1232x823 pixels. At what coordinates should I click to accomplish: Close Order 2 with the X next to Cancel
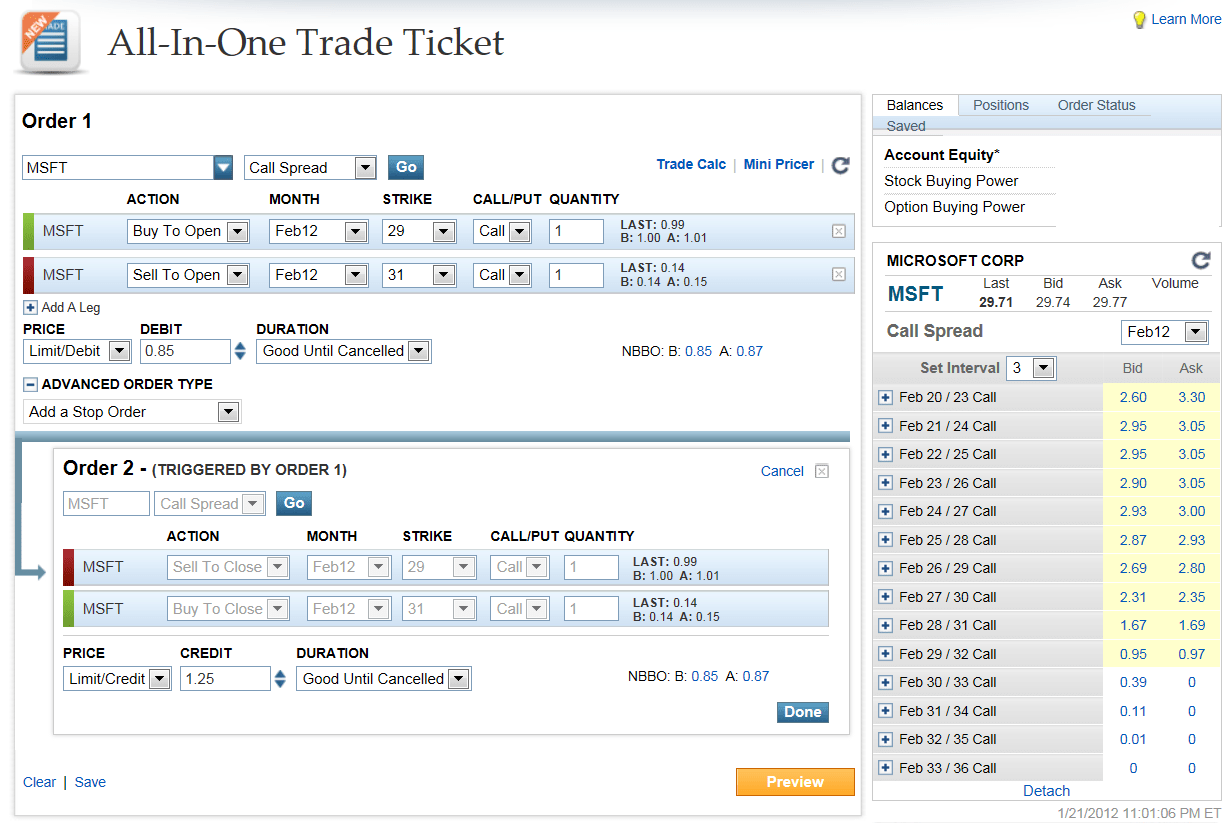click(822, 471)
